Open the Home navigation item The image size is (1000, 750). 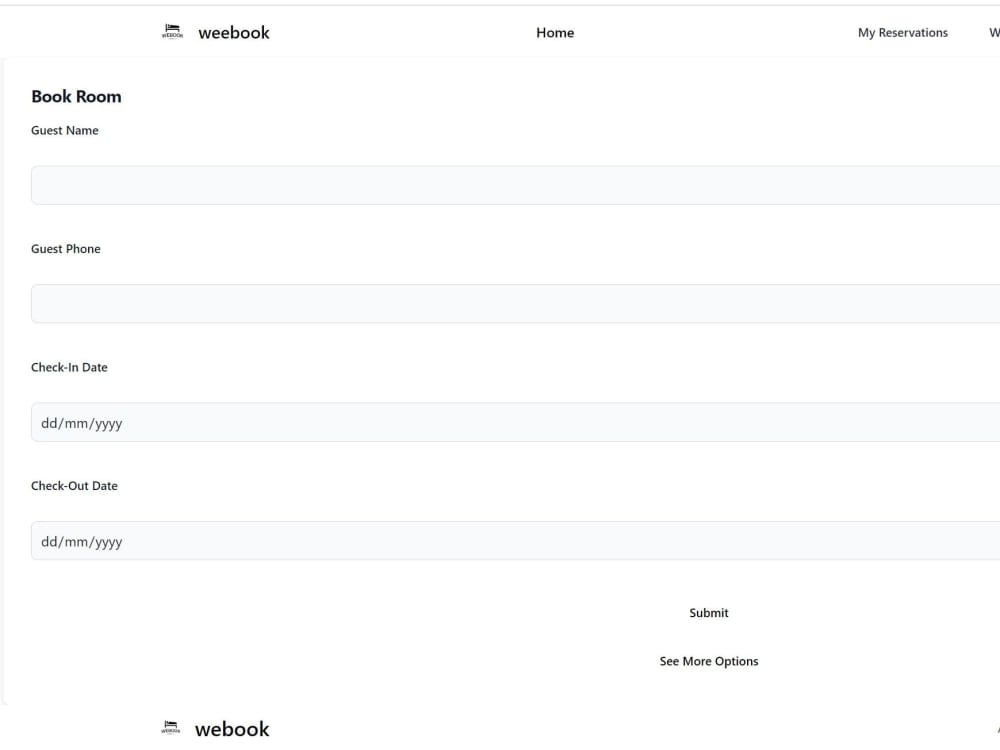pyautogui.click(x=555, y=32)
